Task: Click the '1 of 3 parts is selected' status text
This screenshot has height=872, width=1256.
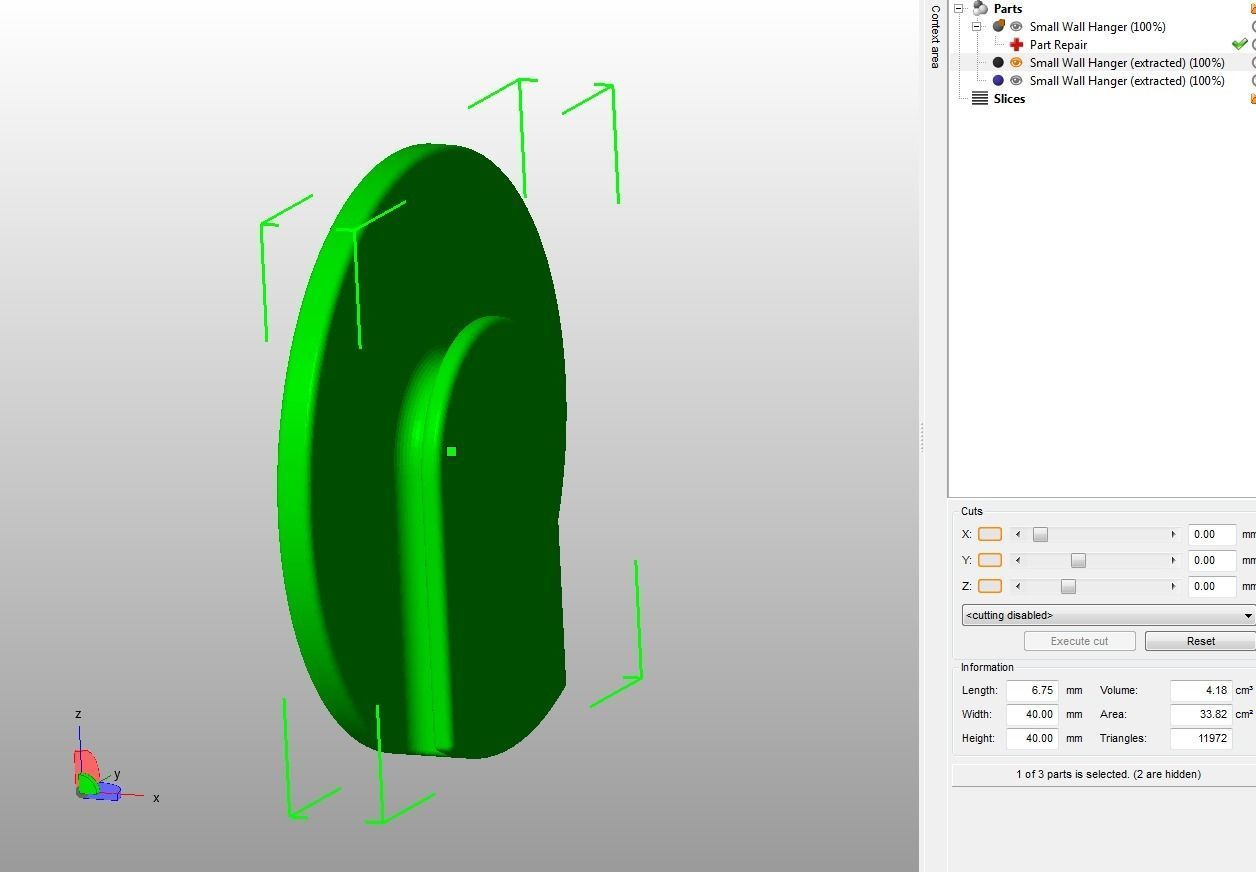Action: 1108,774
